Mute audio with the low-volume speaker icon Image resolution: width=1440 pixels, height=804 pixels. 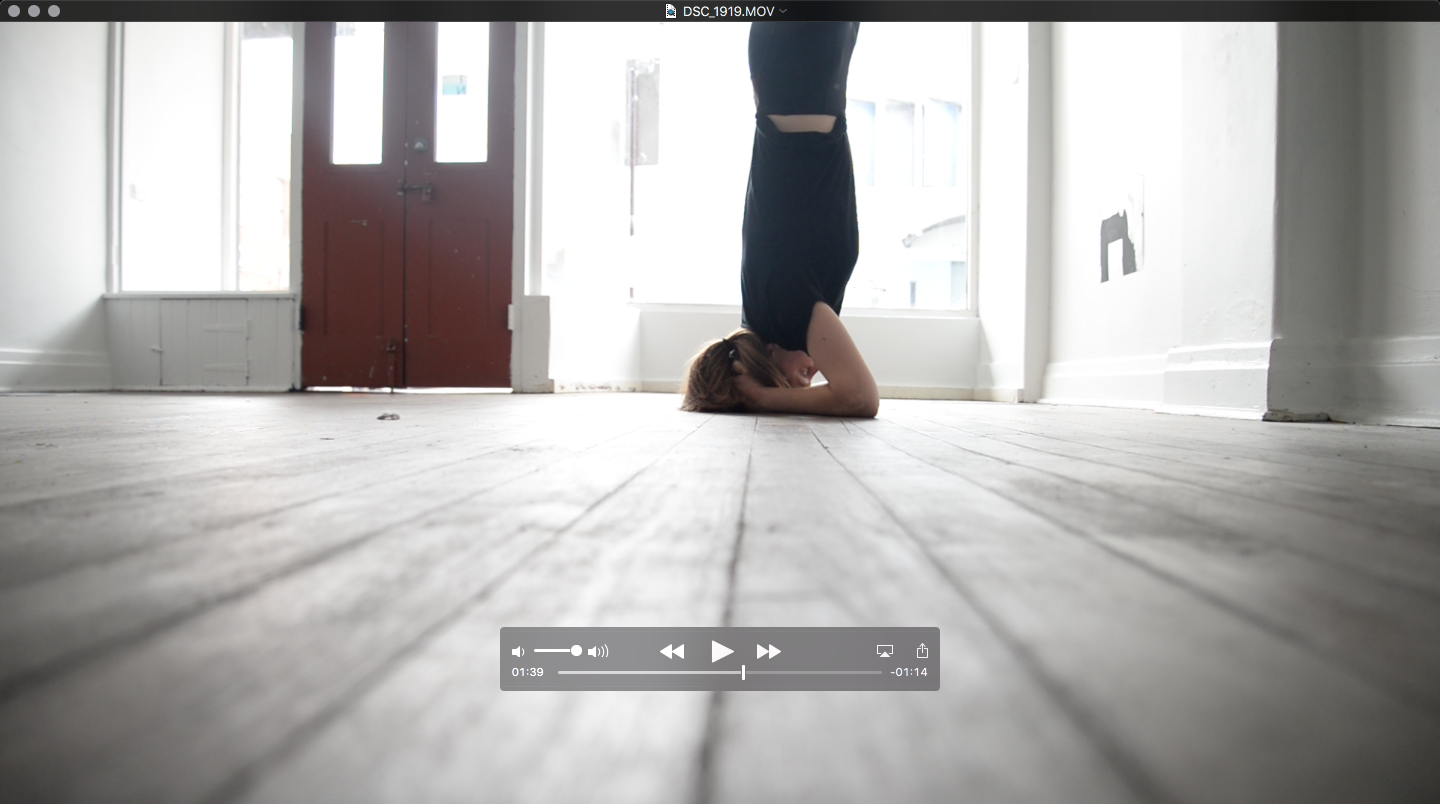click(x=518, y=652)
